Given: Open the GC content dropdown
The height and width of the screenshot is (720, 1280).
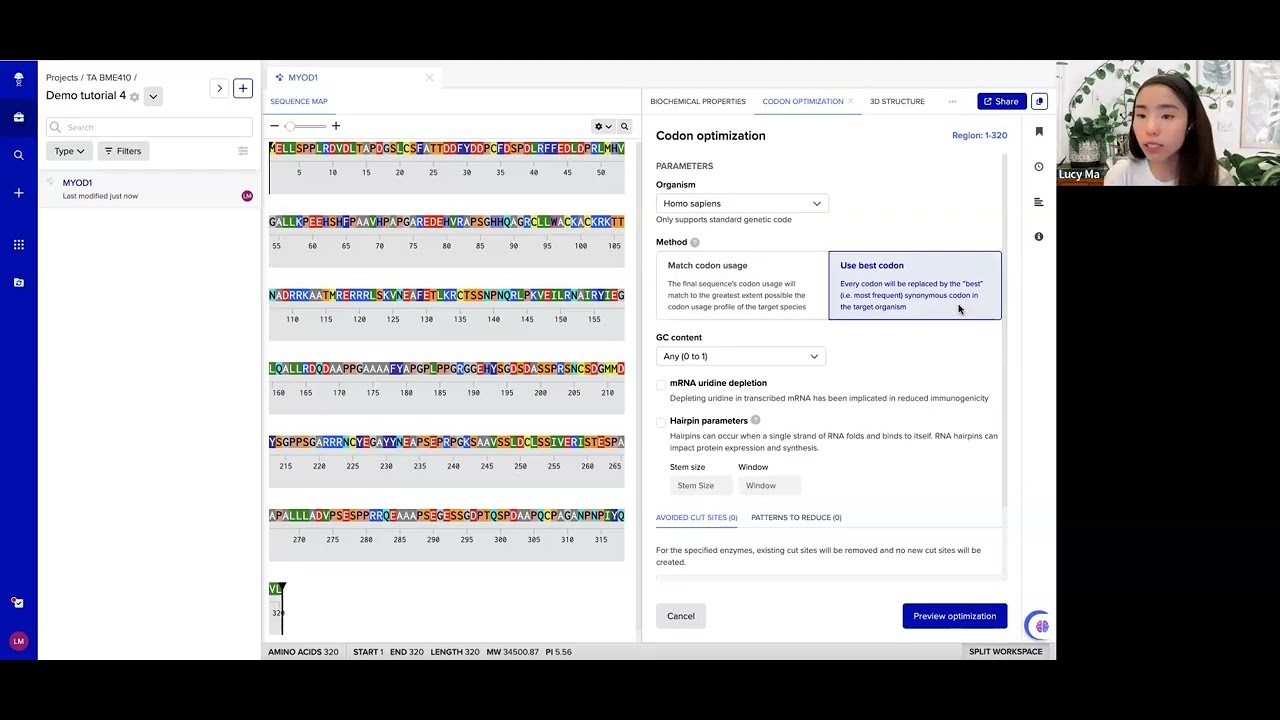Looking at the screenshot, I should pyautogui.click(x=740, y=356).
